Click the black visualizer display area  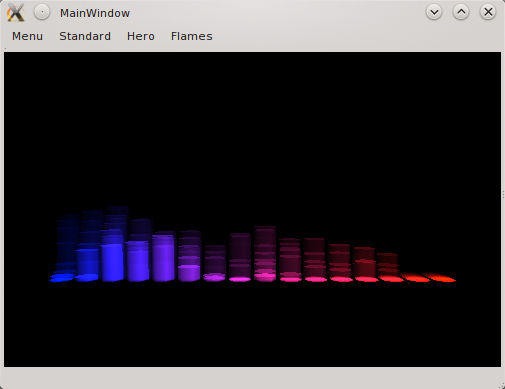pyautogui.click(x=252, y=209)
